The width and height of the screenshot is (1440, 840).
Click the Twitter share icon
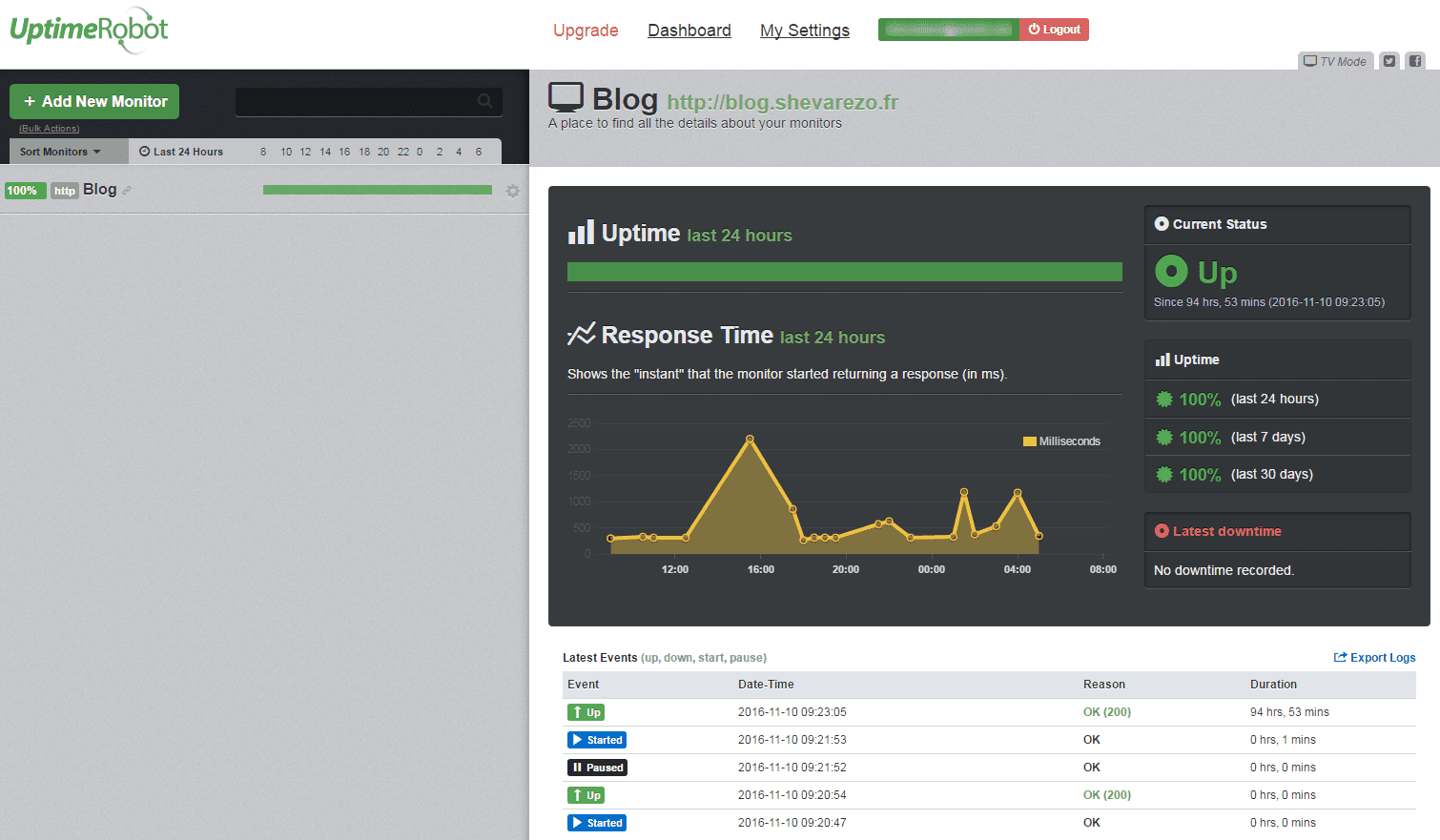pyautogui.click(x=1389, y=61)
